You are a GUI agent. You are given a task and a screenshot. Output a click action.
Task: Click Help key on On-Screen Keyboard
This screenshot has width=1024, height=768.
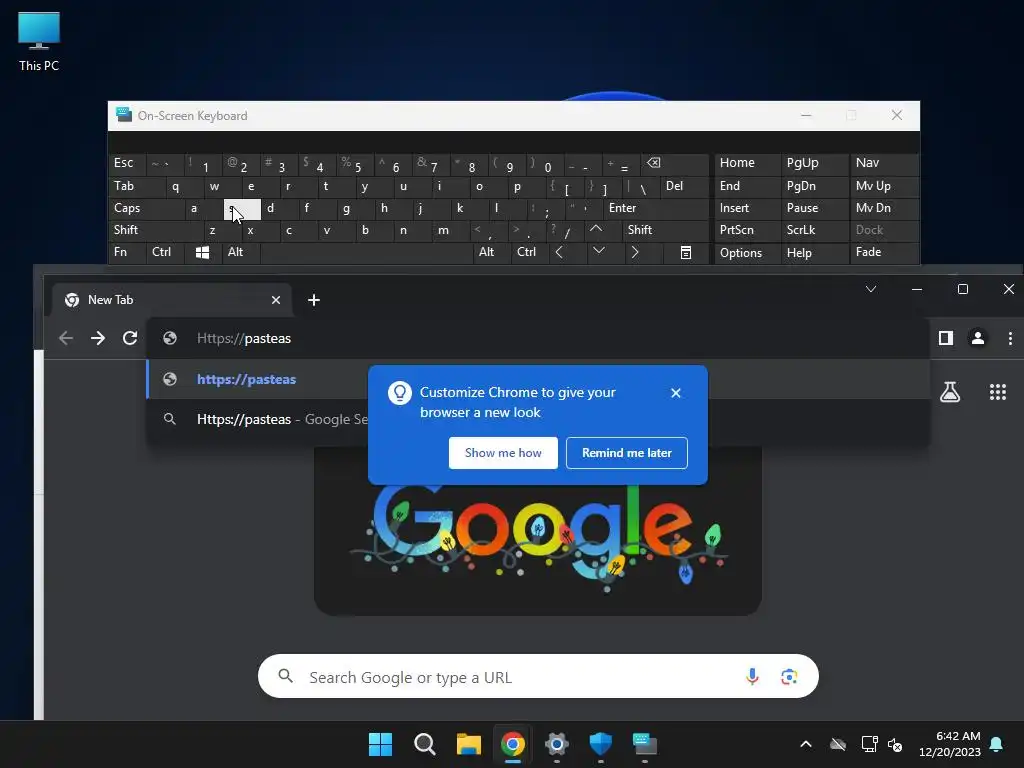click(x=814, y=253)
